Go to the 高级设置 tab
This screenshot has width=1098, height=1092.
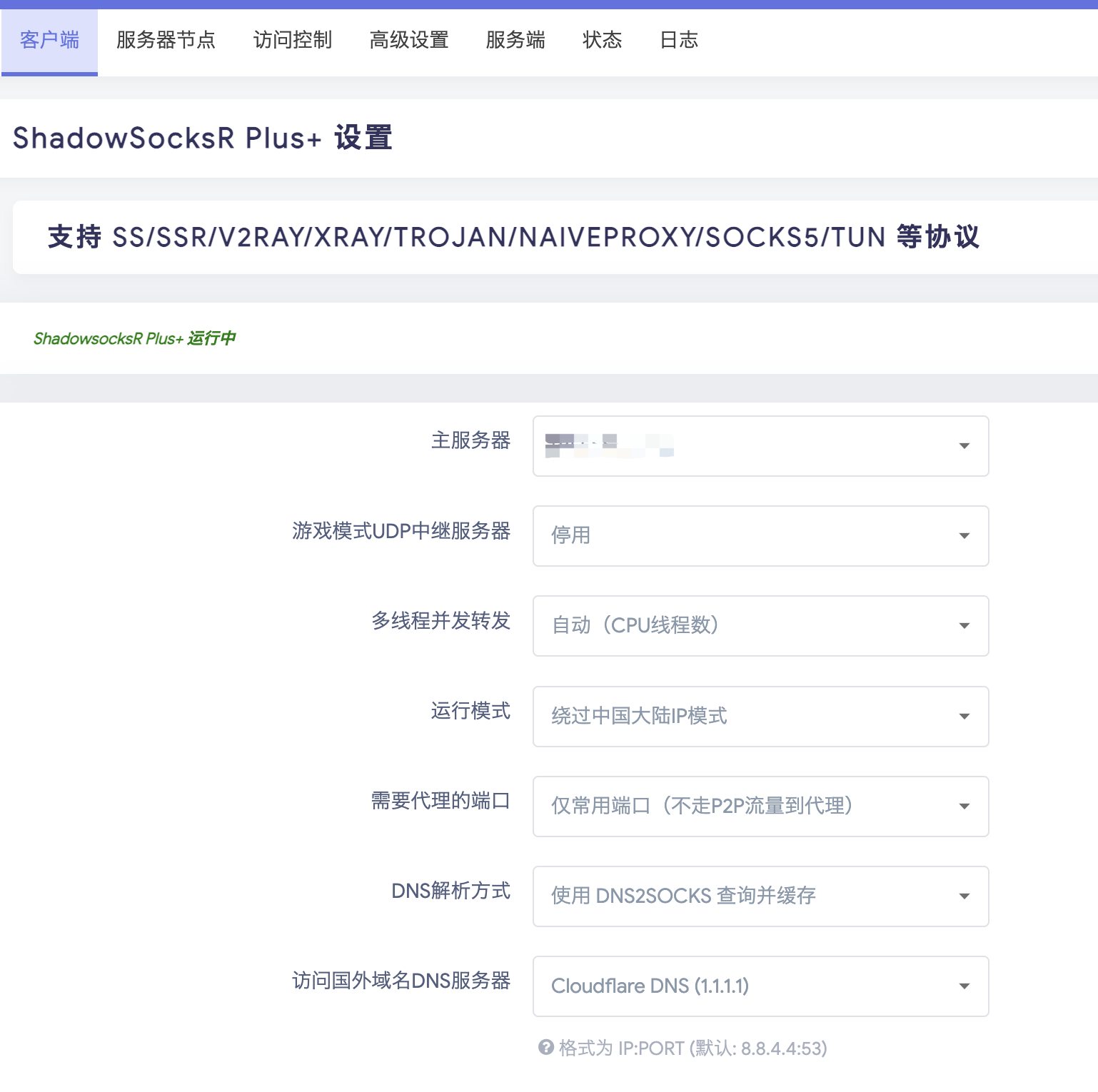tap(409, 41)
